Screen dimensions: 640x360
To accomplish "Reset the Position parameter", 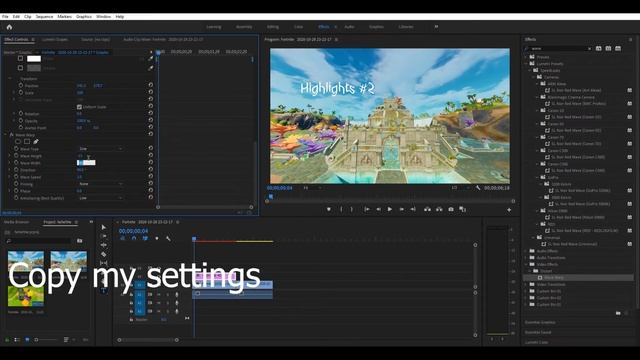I will click(x=151, y=85).
